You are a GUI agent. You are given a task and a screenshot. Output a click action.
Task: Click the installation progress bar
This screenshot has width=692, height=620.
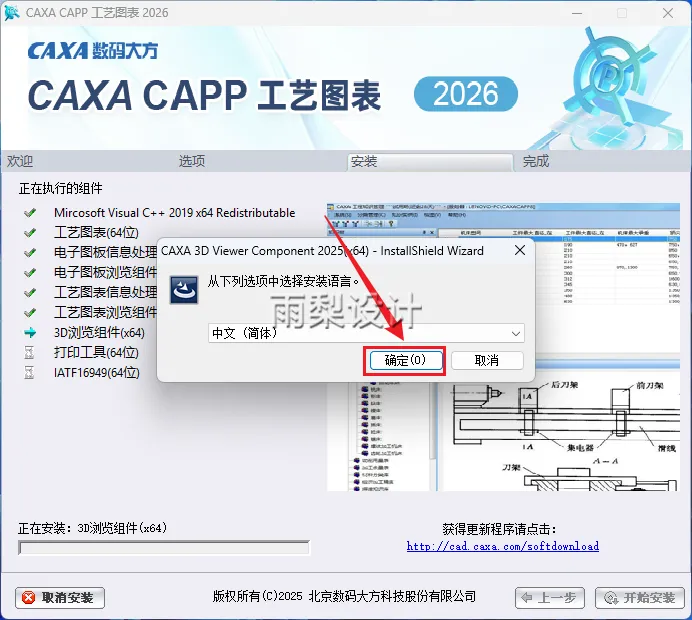coord(164,548)
